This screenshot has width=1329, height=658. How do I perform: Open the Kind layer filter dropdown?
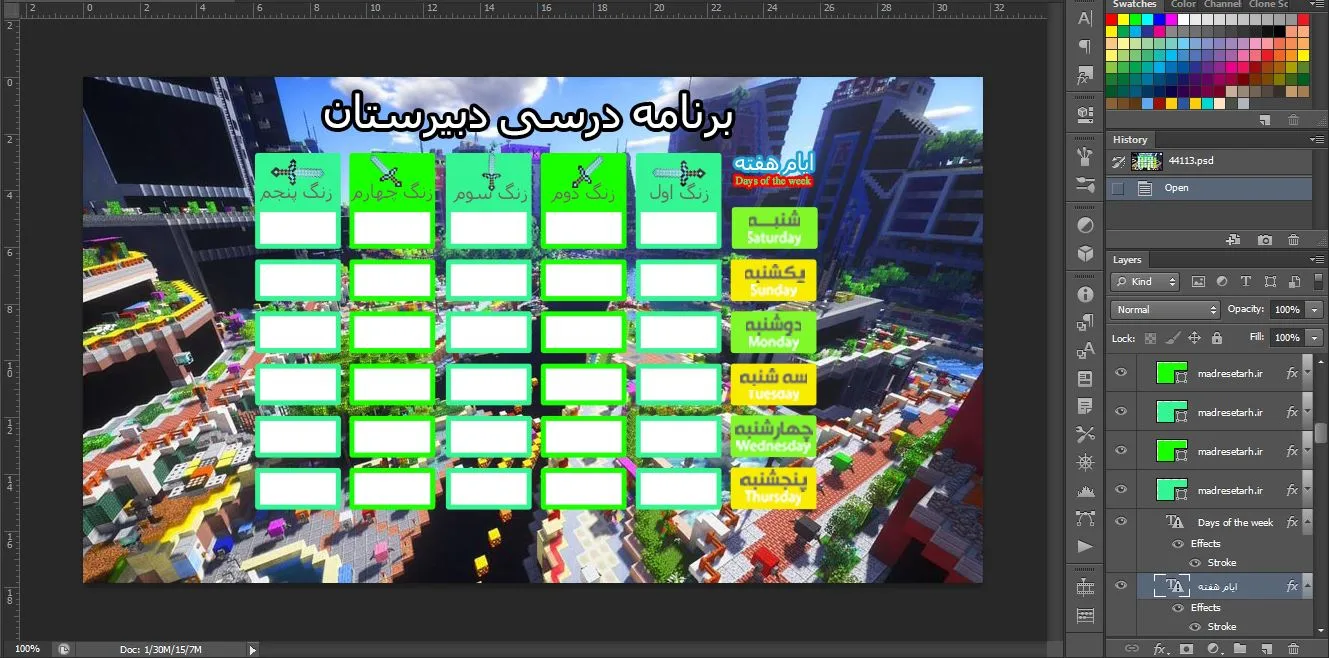[x=1146, y=282]
